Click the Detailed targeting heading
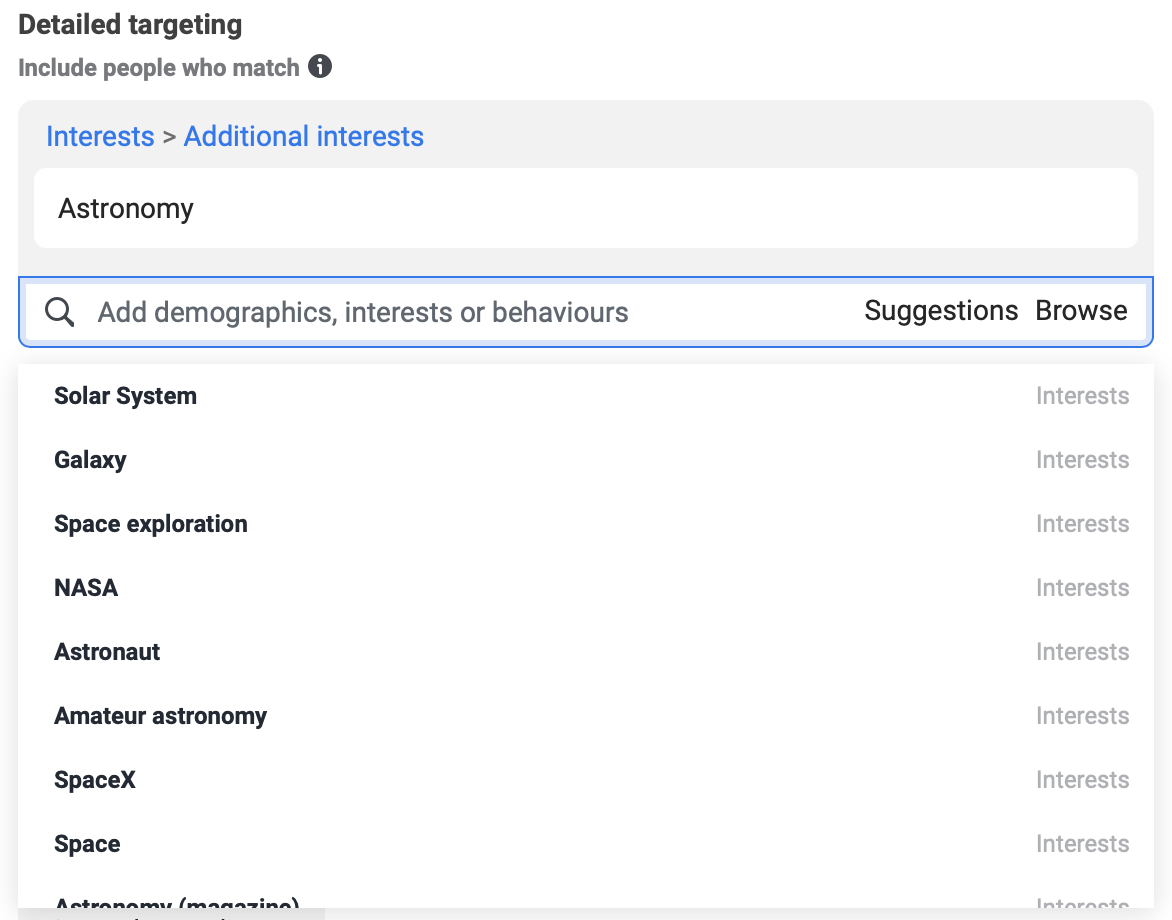 pos(130,25)
